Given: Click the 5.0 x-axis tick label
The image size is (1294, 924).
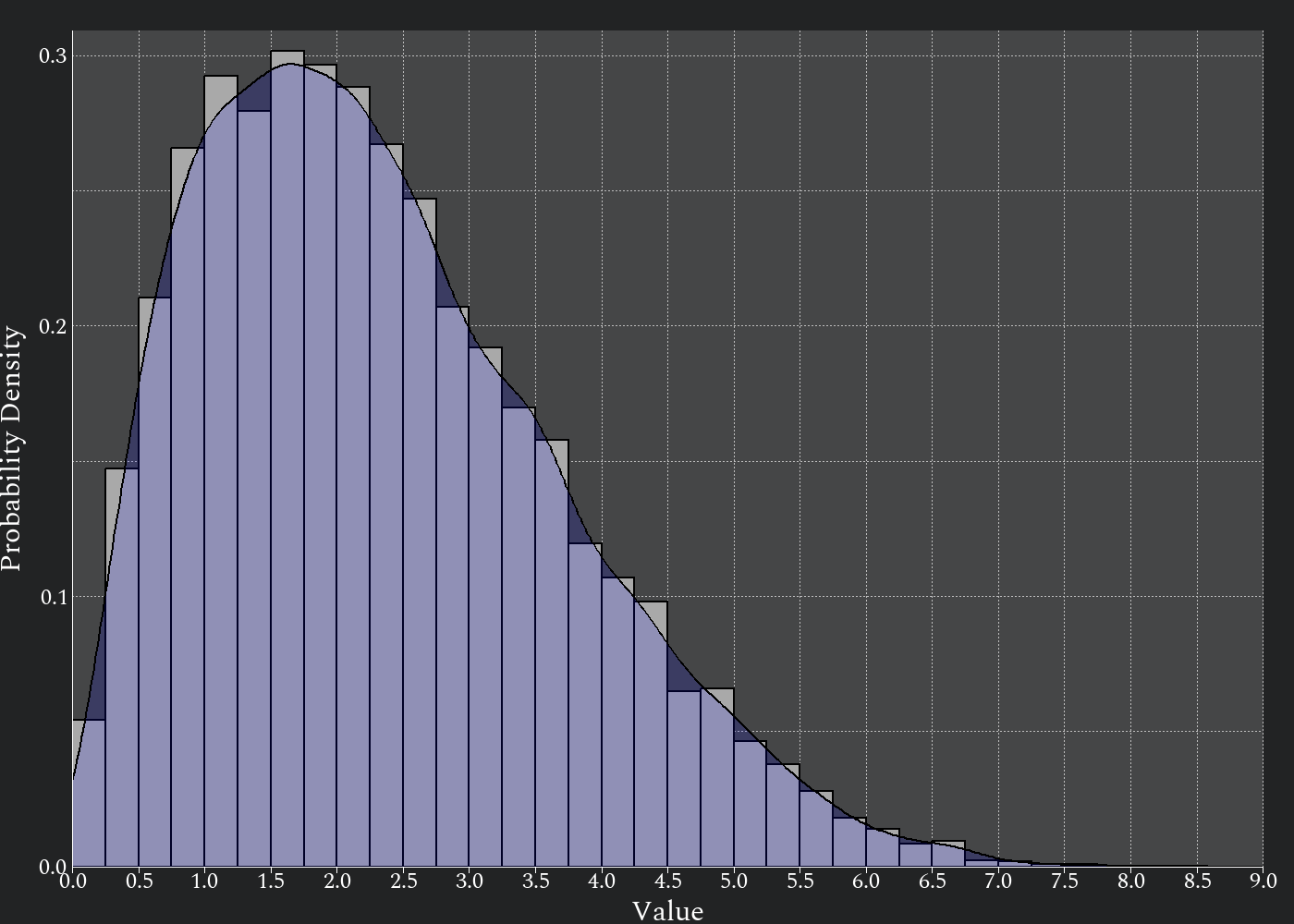Looking at the screenshot, I should tap(734, 881).
